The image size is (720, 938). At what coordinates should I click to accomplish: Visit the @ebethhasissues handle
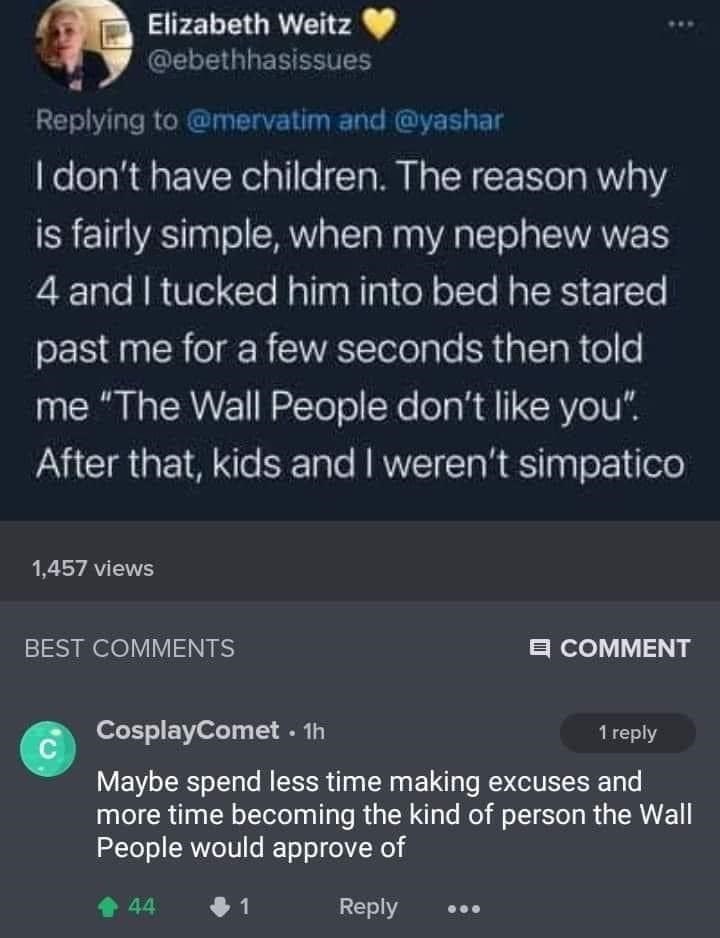tap(259, 60)
